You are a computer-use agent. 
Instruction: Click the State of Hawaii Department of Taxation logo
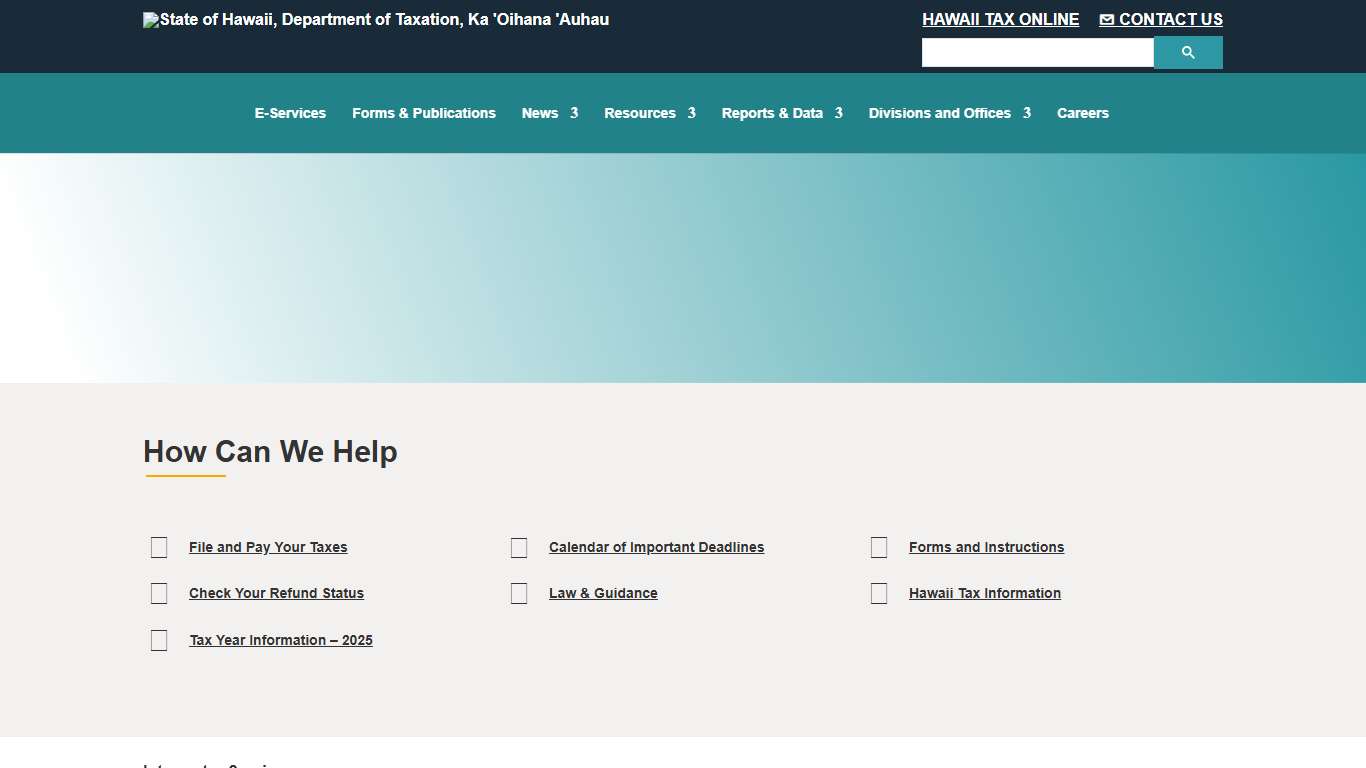[375, 19]
